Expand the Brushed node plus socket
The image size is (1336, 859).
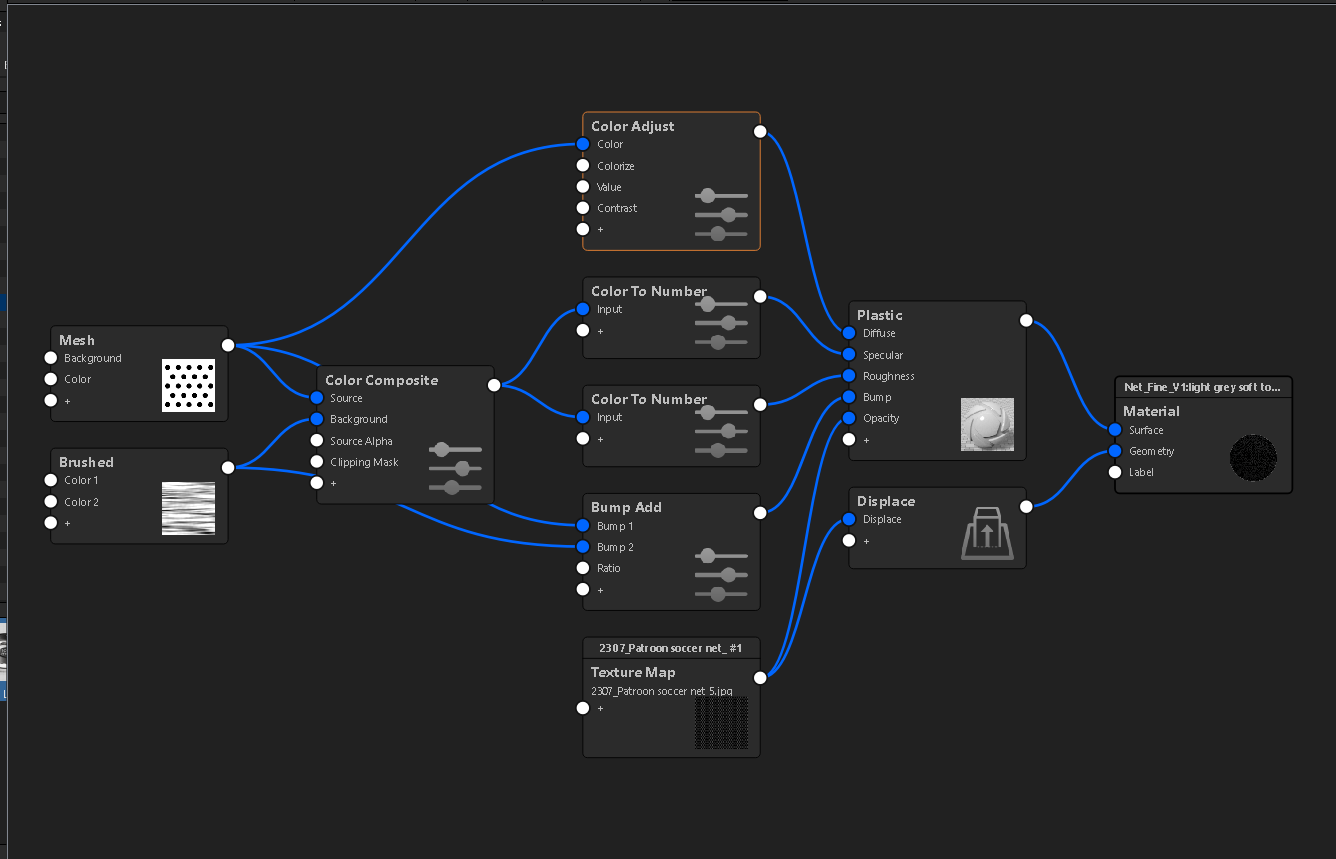point(51,523)
